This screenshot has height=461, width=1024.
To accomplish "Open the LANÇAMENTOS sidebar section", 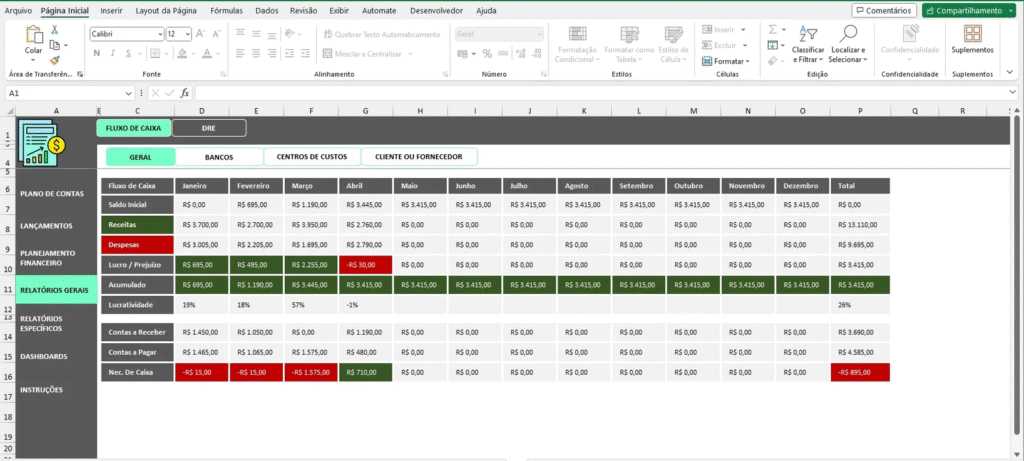I will tap(46, 226).
